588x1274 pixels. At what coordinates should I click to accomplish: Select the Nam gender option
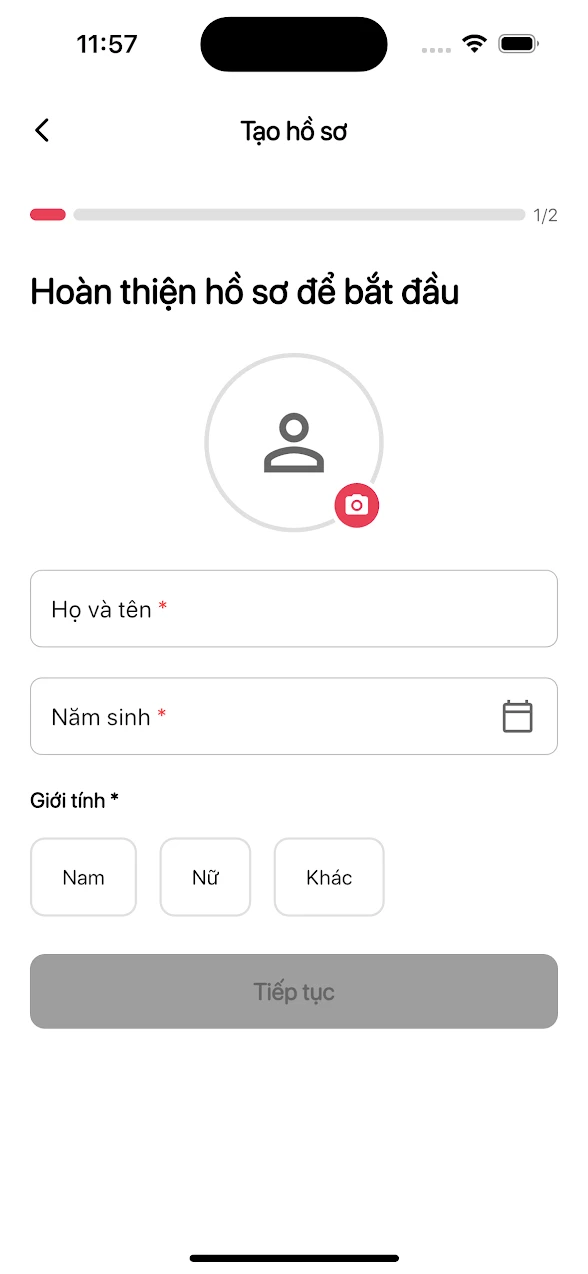point(83,877)
